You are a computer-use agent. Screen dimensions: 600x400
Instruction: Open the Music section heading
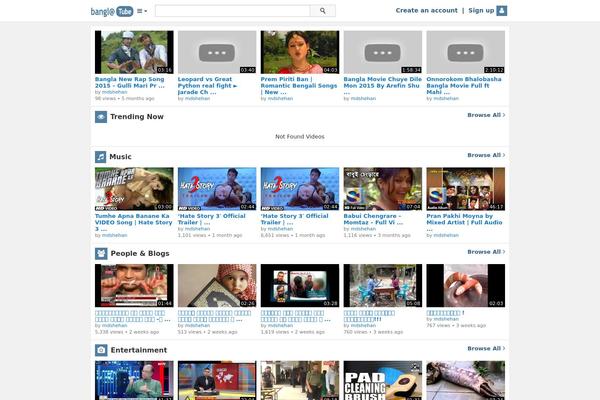click(120, 157)
